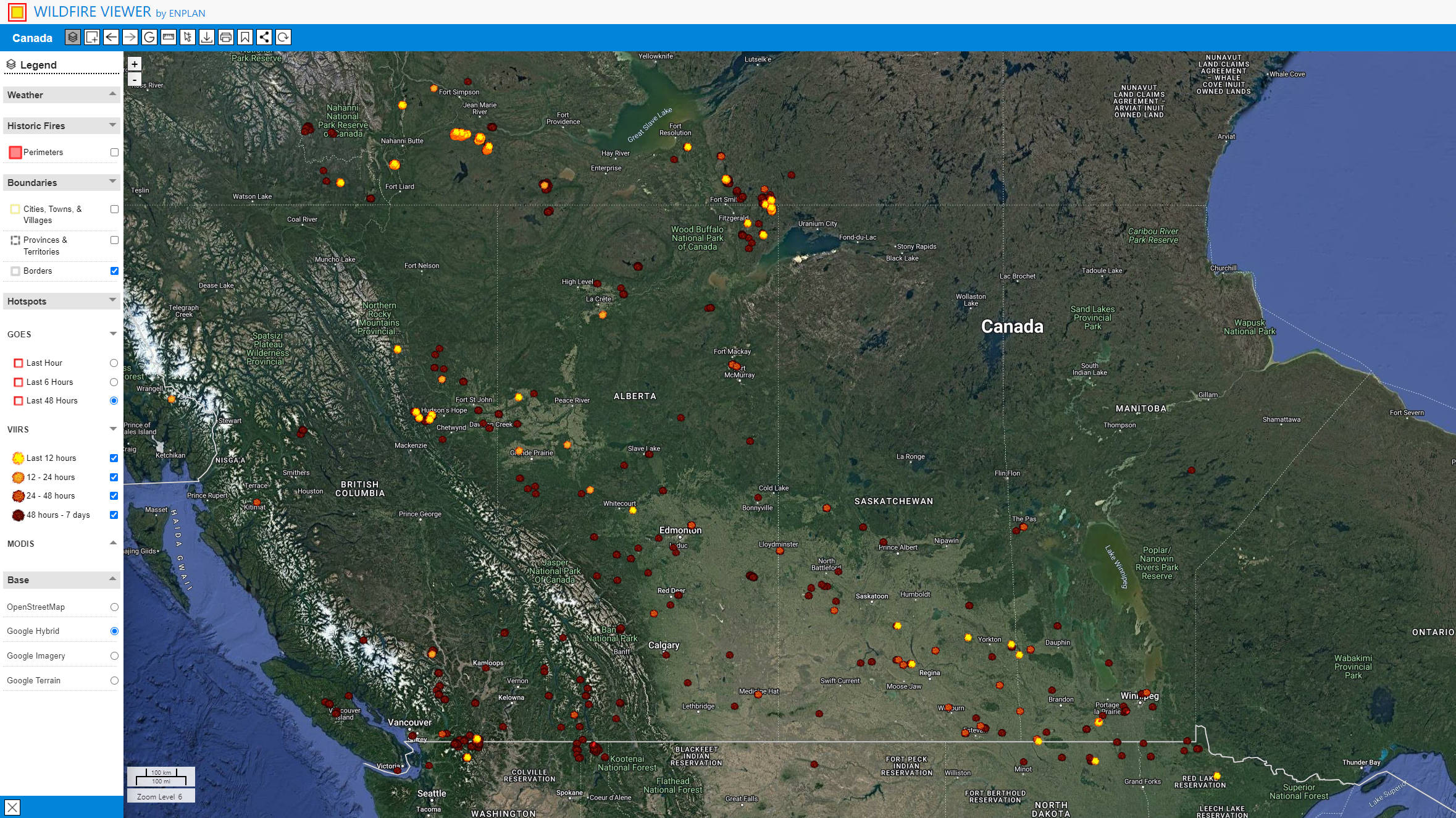Select Google Terrain base map

click(114, 680)
